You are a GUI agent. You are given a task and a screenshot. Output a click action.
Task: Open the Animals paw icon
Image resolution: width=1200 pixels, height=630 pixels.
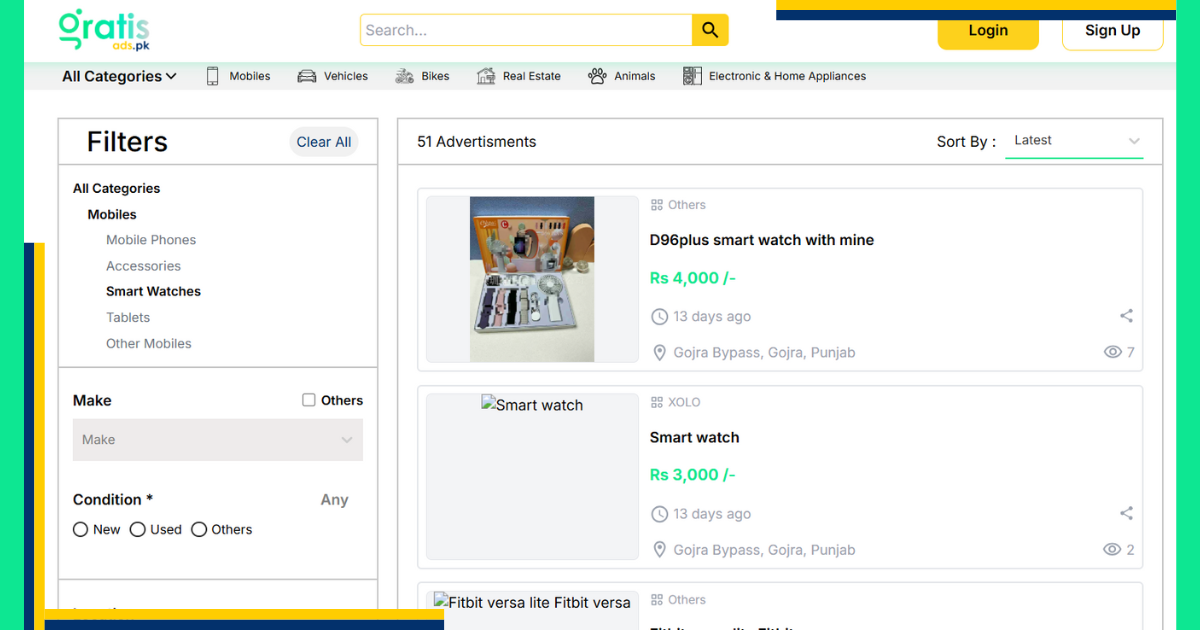597,76
